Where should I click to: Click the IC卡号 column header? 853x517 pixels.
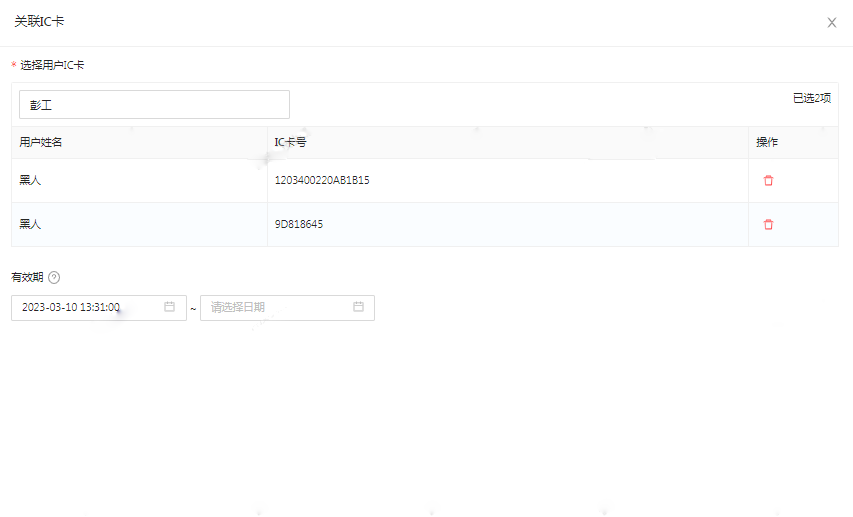click(290, 143)
